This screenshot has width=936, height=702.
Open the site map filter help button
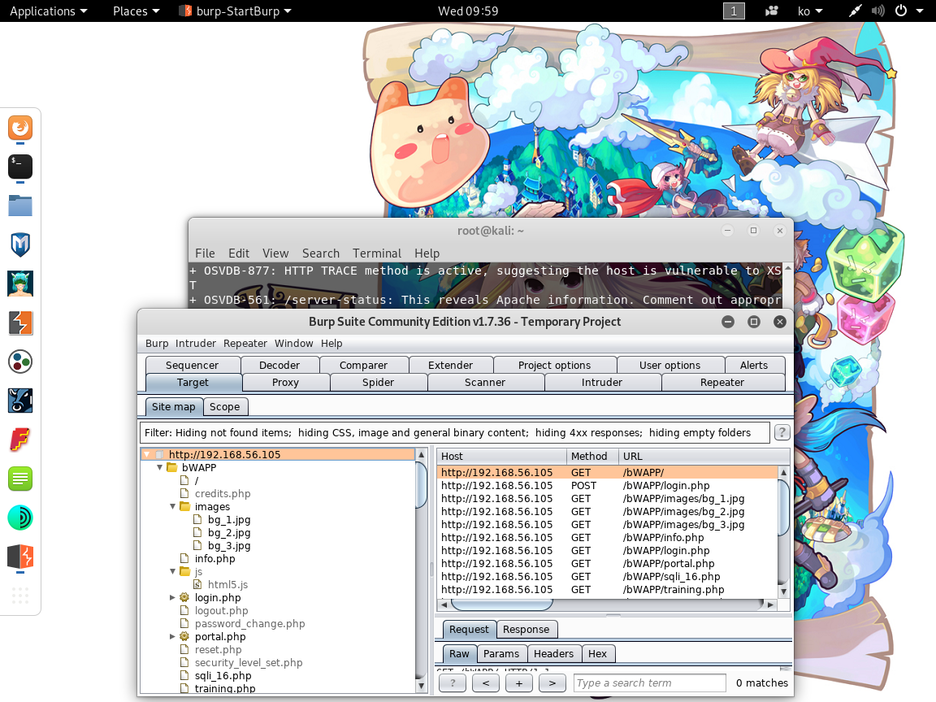click(781, 432)
